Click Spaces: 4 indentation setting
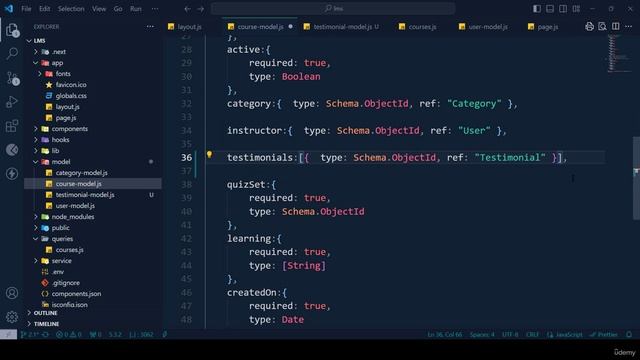 coord(482,335)
